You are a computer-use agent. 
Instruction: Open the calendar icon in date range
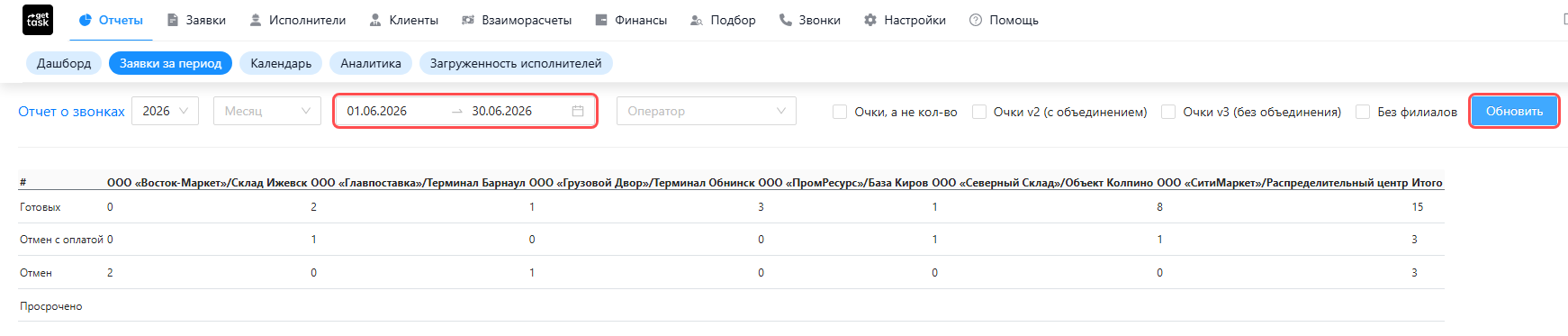tap(578, 111)
